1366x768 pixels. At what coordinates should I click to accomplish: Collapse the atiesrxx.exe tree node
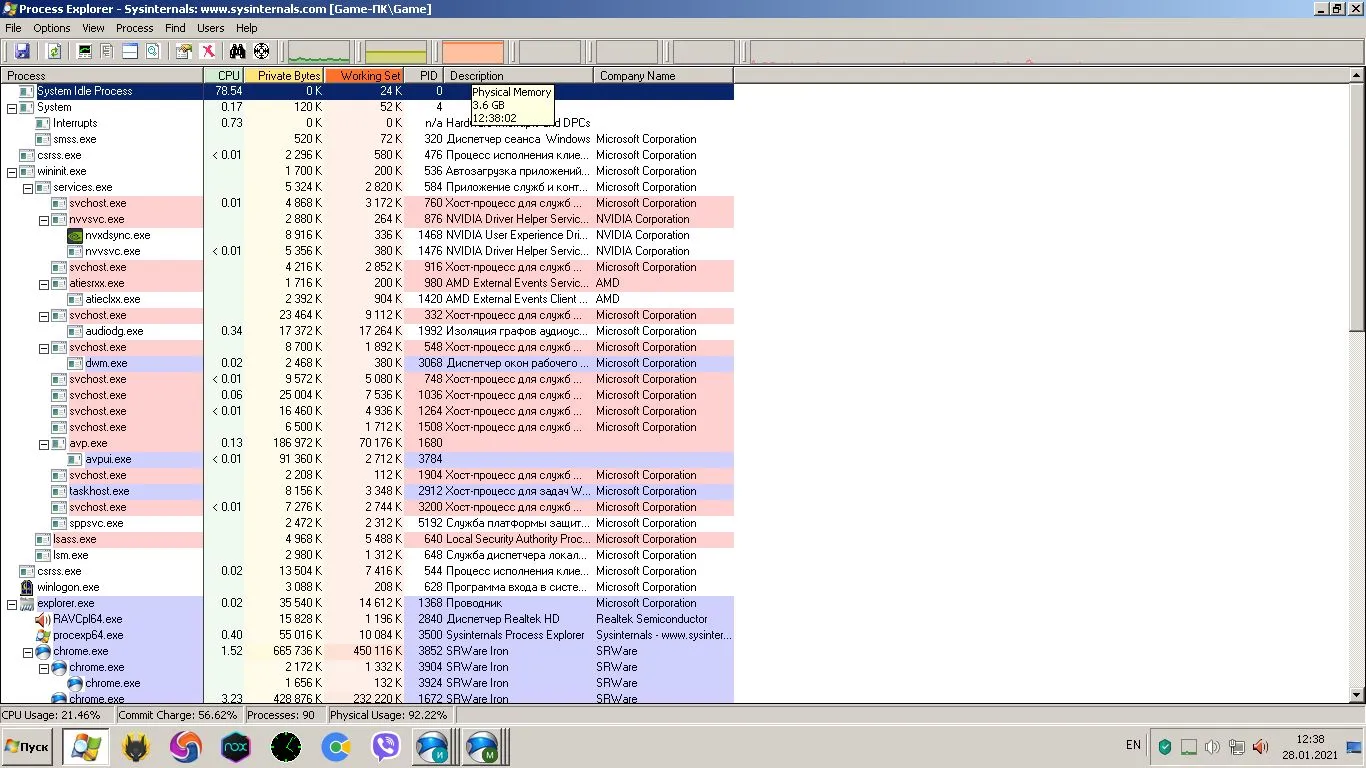44,284
